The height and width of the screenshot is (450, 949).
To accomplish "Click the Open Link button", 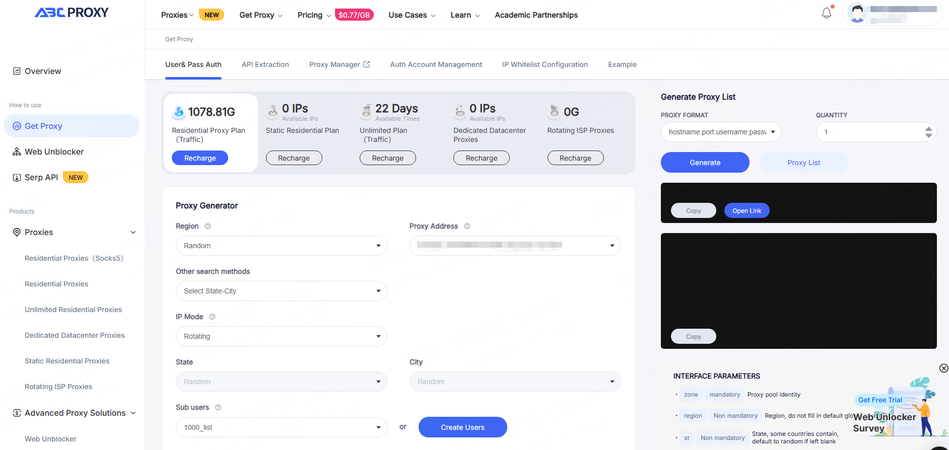I will (x=747, y=210).
